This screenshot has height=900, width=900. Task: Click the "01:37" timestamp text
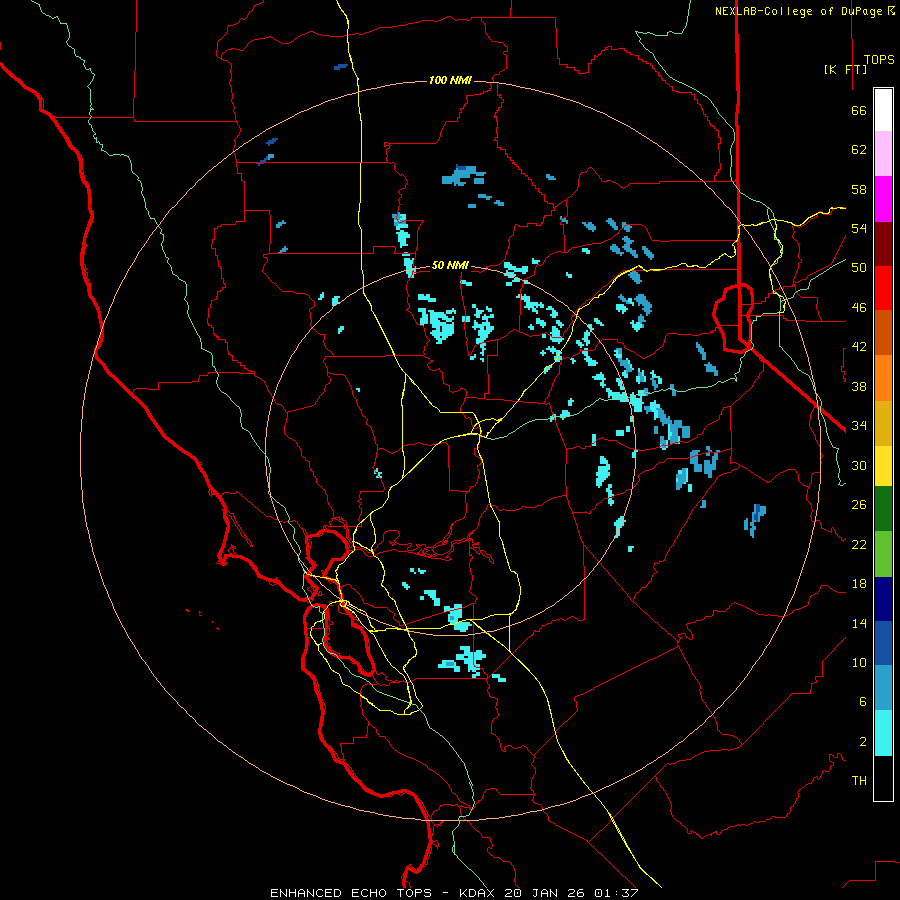[x=616, y=893]
